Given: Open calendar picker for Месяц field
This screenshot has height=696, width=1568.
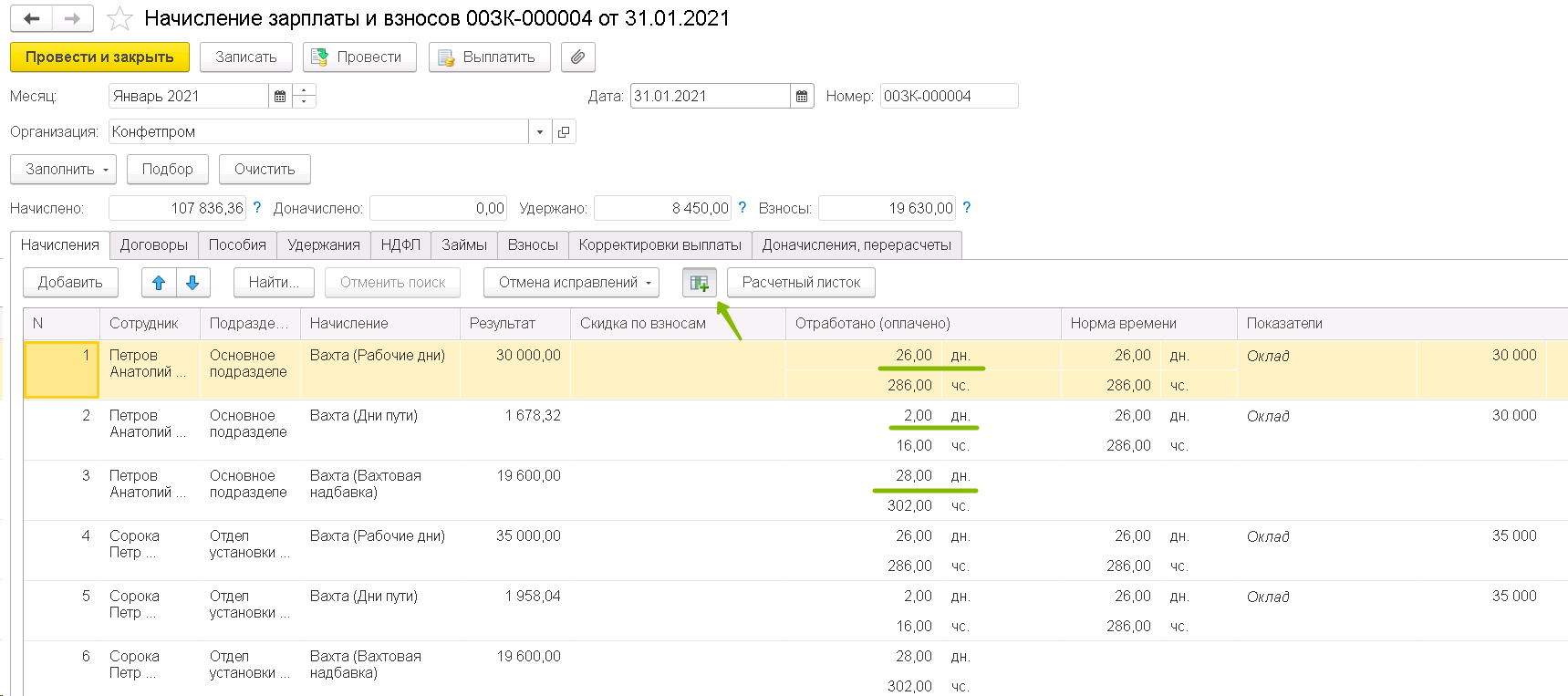Looking at the screenshot, I should (280, 96).
